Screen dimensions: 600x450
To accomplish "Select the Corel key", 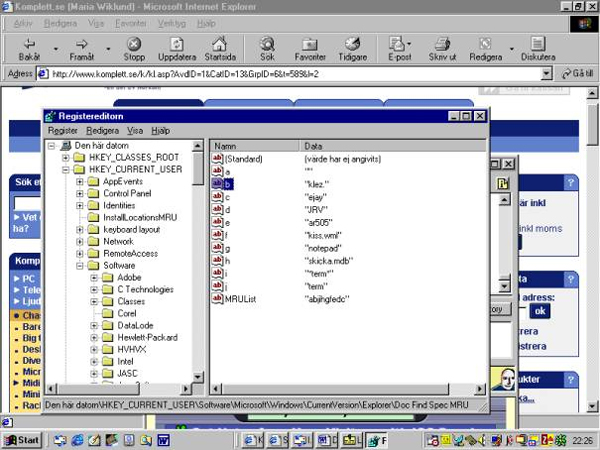I will tap(127, 313).
